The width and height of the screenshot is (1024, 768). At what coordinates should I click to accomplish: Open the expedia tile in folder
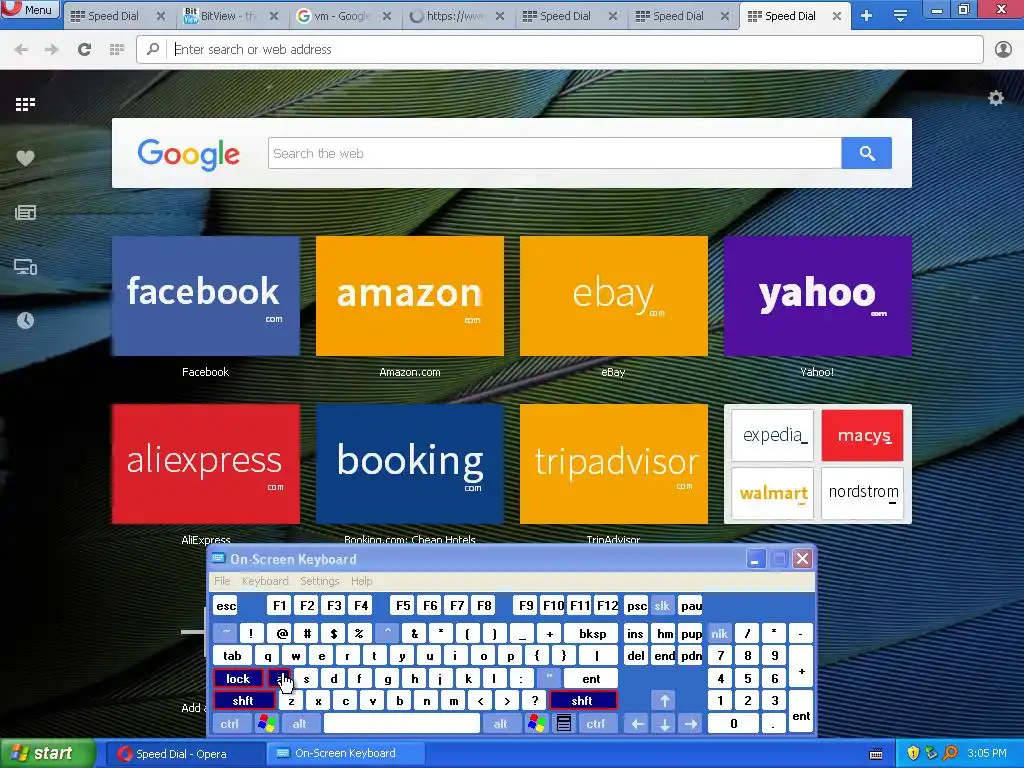tap(773, 436)
